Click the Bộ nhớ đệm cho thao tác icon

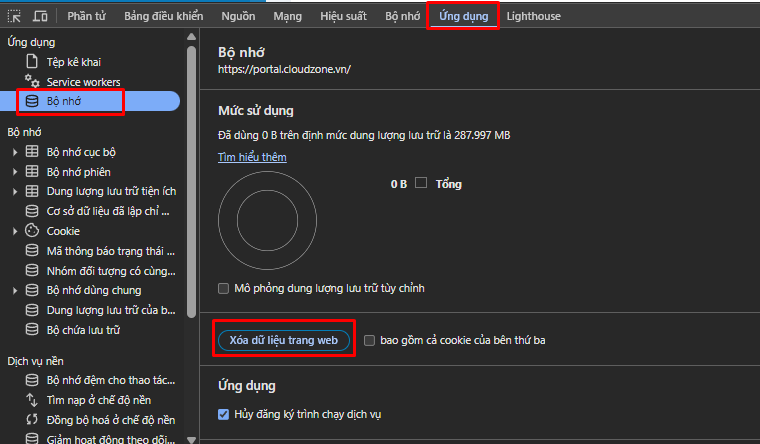point(32,380)
